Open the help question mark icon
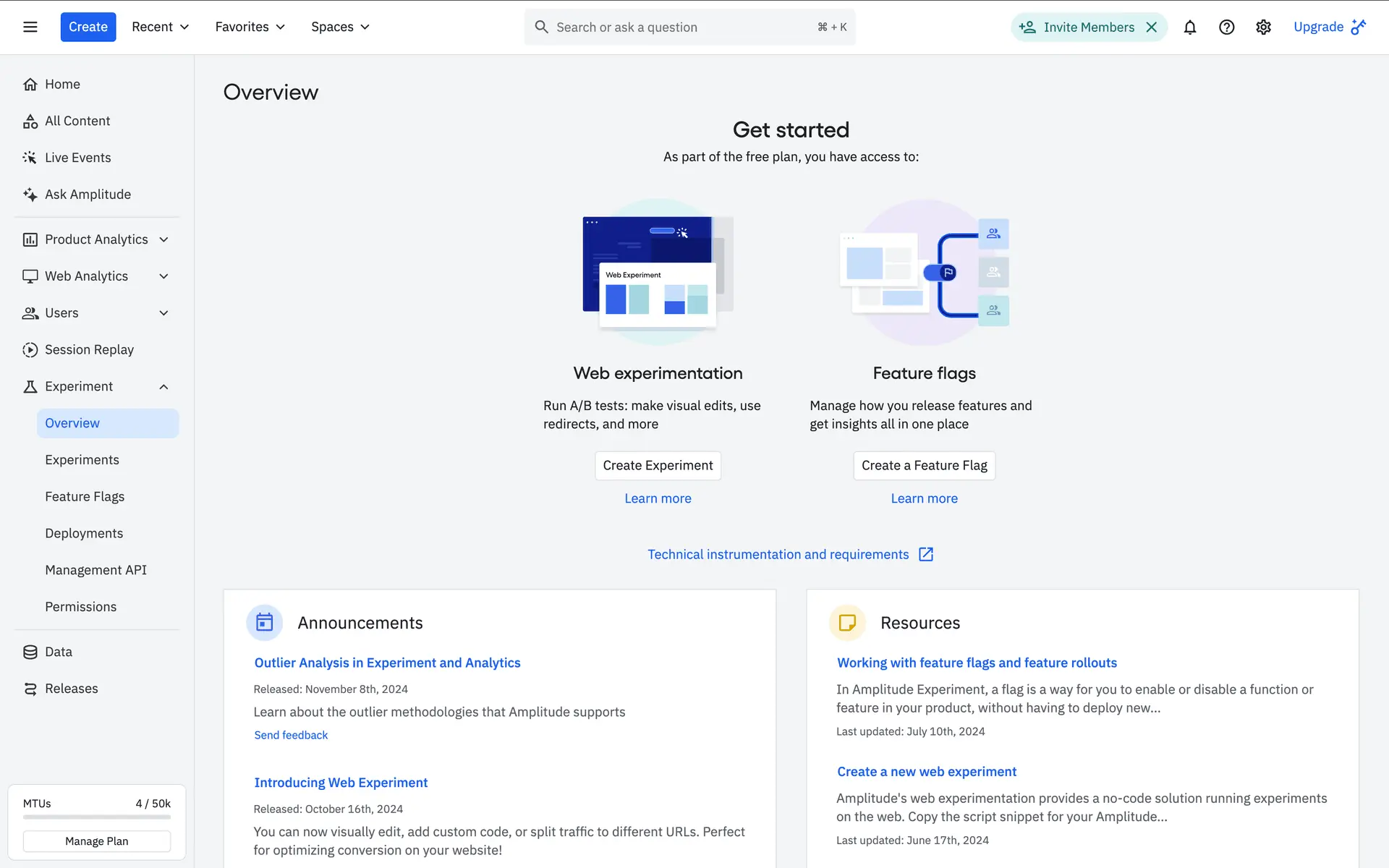This screenshot has width=1389, height=868. (1226, 27)
